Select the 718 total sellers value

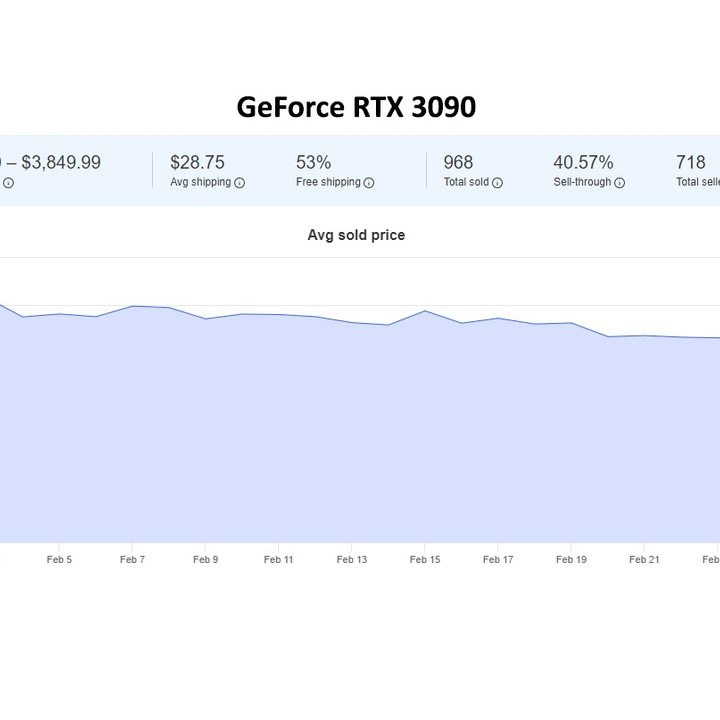(x=691, y=162)
